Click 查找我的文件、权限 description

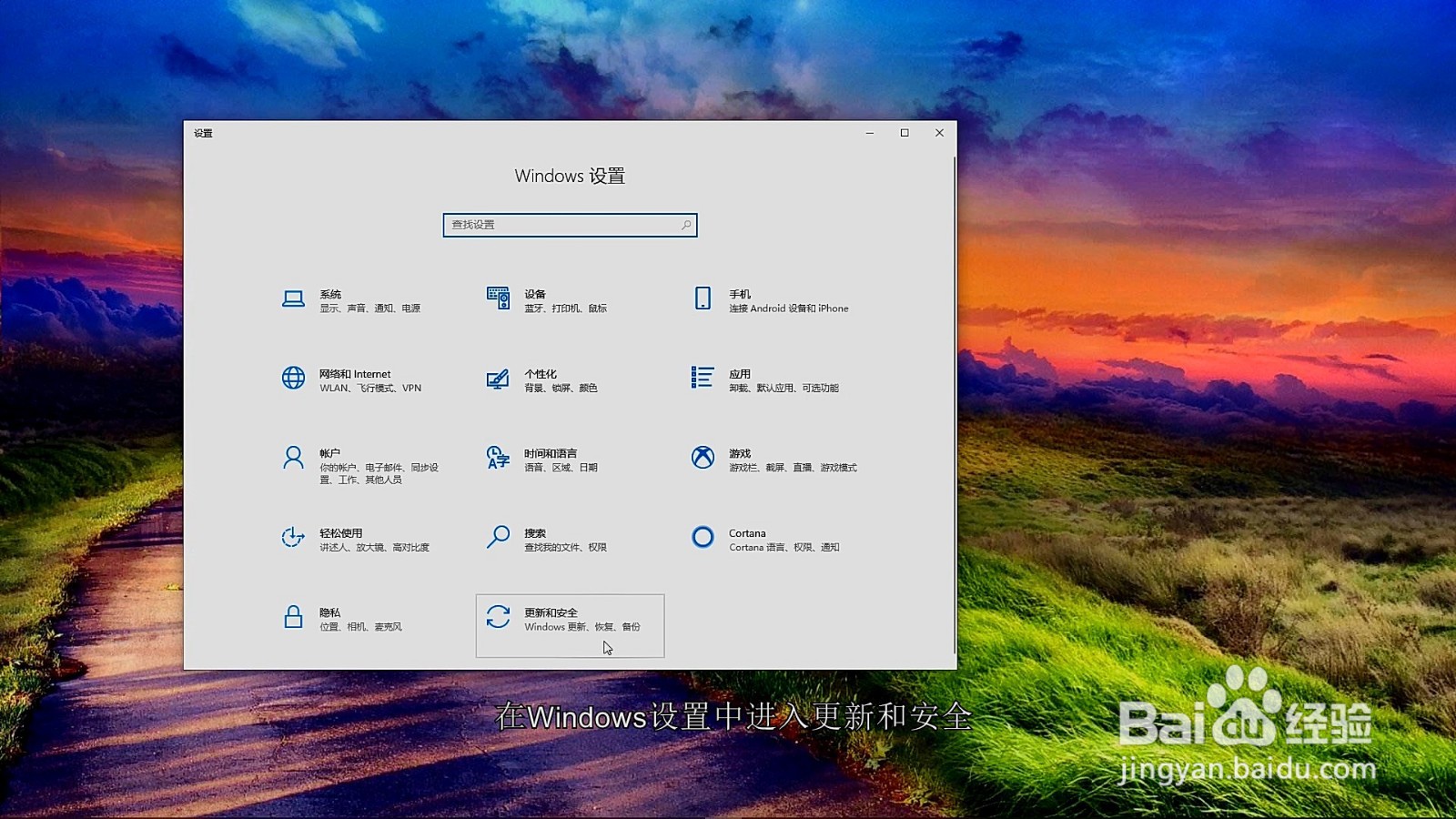(x=566, y=547)
